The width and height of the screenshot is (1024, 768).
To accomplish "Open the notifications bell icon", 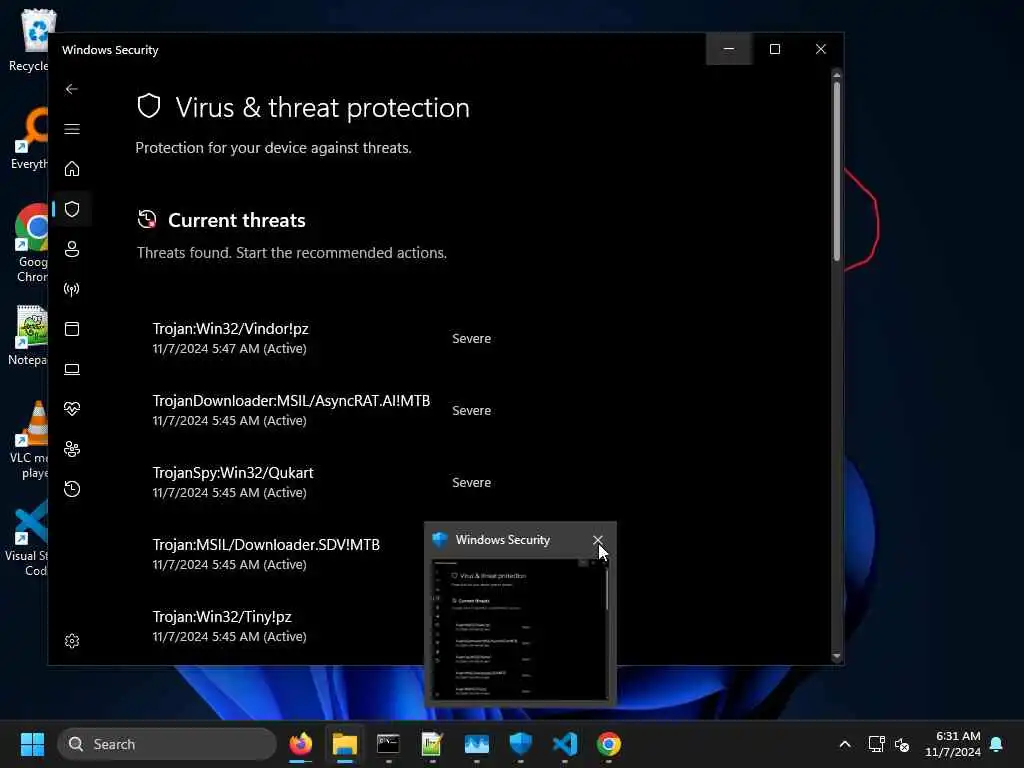I will 997,744.
